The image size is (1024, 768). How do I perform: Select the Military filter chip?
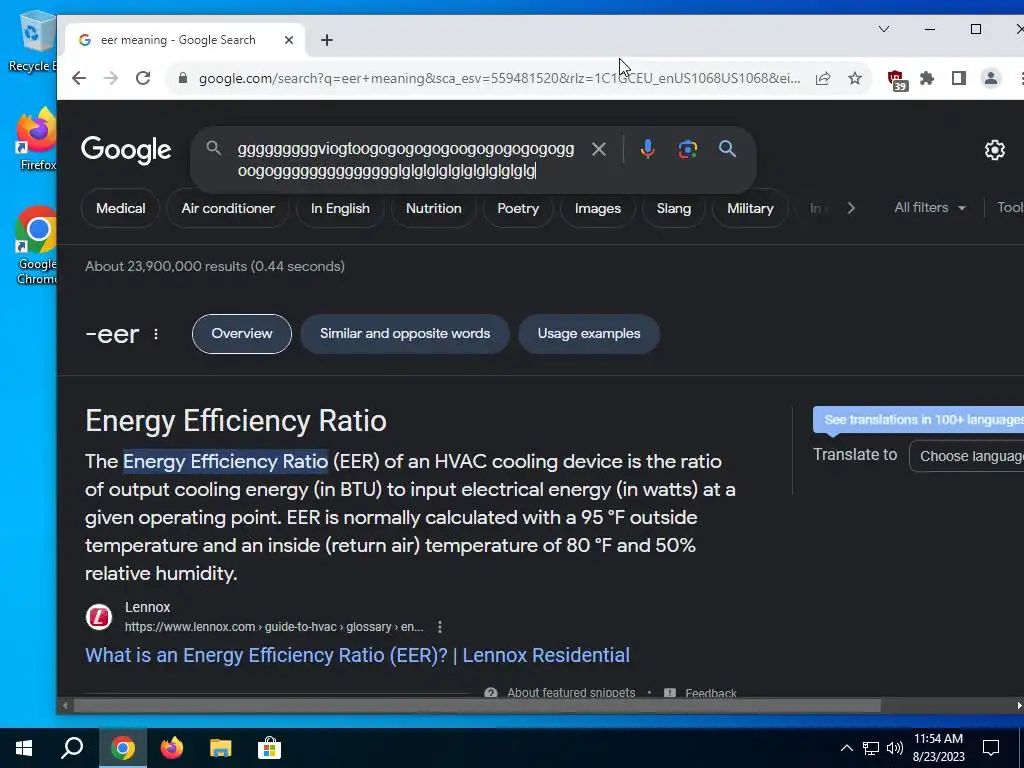750,208
